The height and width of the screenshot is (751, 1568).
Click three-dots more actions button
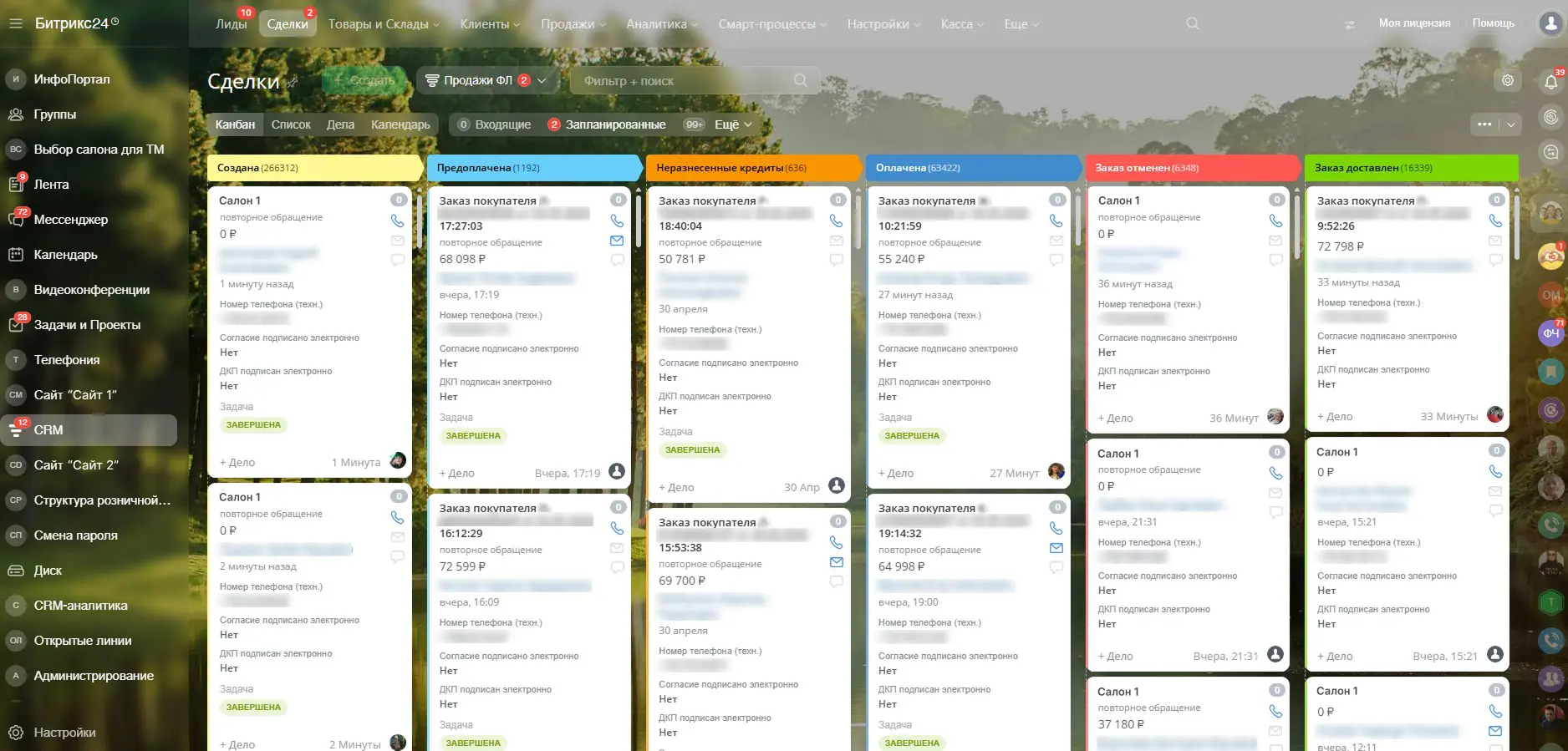pos(1484,124)
